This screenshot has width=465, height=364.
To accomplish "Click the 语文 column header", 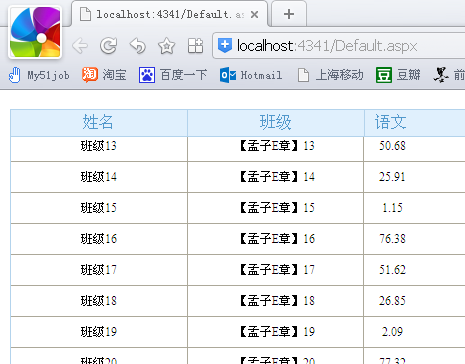I will click(x=390, y=122).
